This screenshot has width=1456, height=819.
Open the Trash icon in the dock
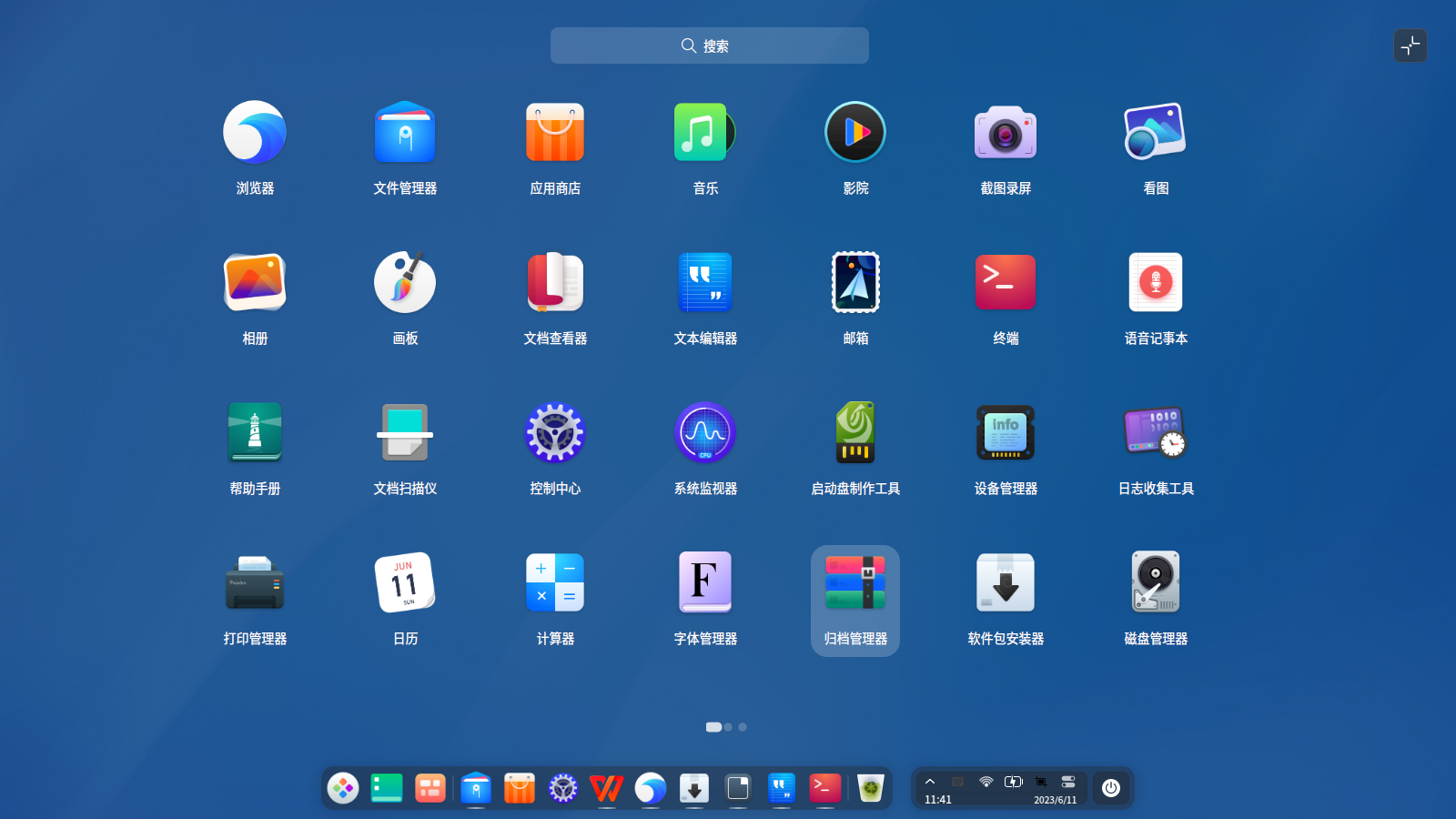[x=868, y=789]
